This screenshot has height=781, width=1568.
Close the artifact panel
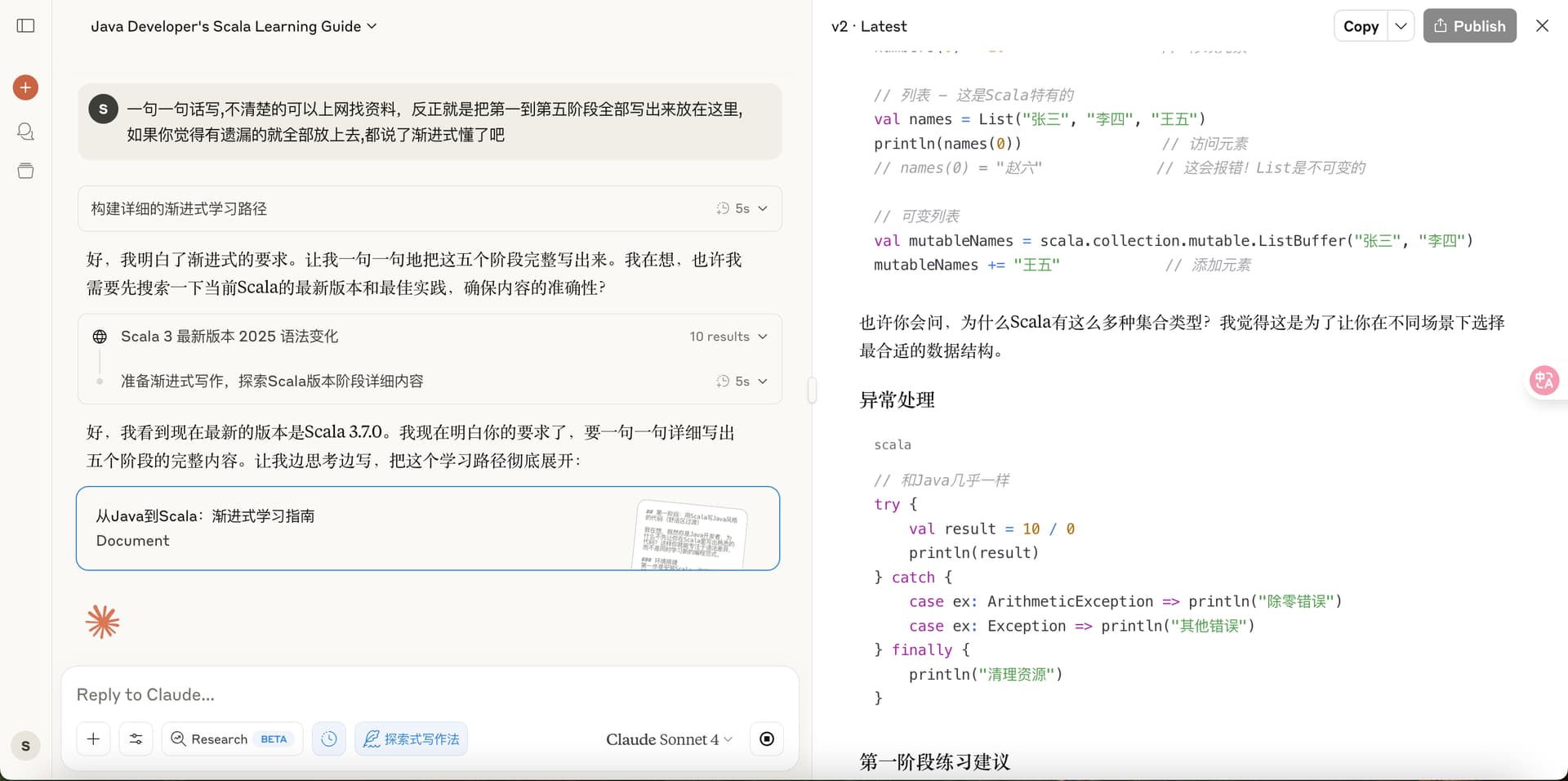(1542, 26)
